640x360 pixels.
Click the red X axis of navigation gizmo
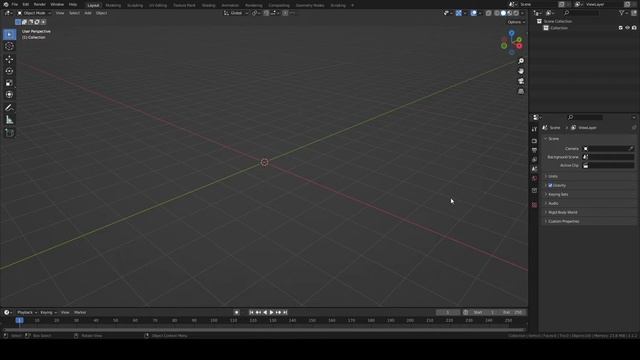tap(519, 46)
